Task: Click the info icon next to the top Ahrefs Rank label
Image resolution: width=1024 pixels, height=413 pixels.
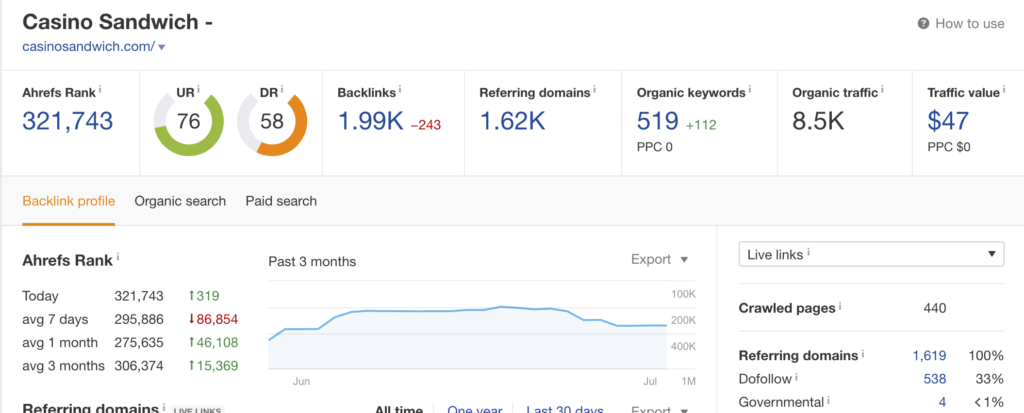Action: 100,90
